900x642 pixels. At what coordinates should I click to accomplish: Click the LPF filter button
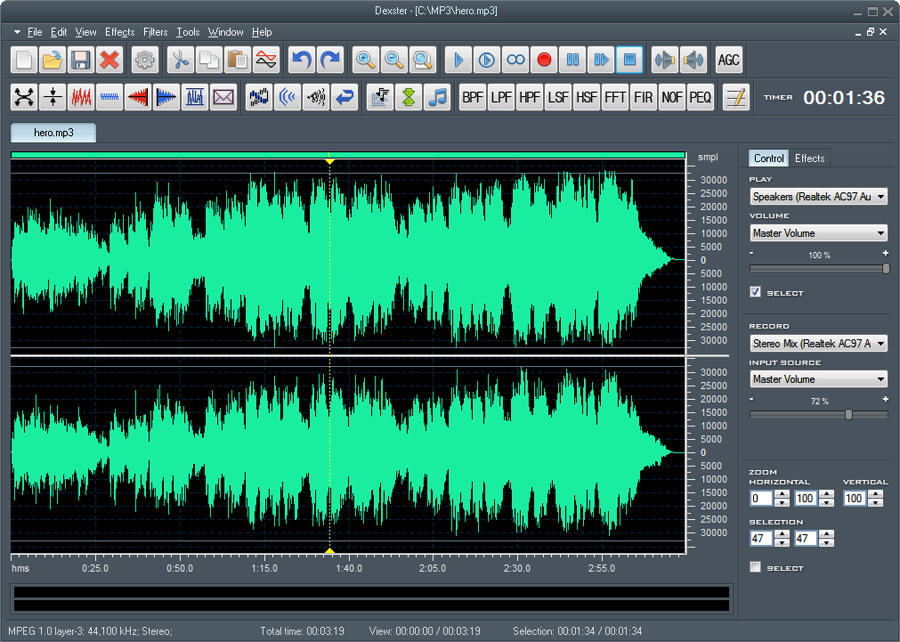tap(501, 97)
